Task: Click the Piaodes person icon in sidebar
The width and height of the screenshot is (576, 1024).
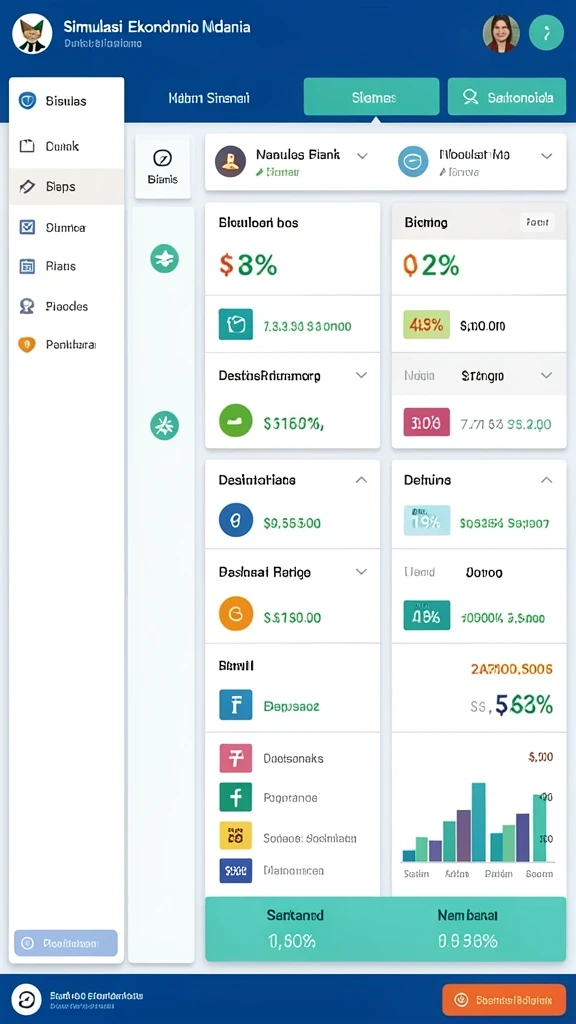Action: click(27, 306)
